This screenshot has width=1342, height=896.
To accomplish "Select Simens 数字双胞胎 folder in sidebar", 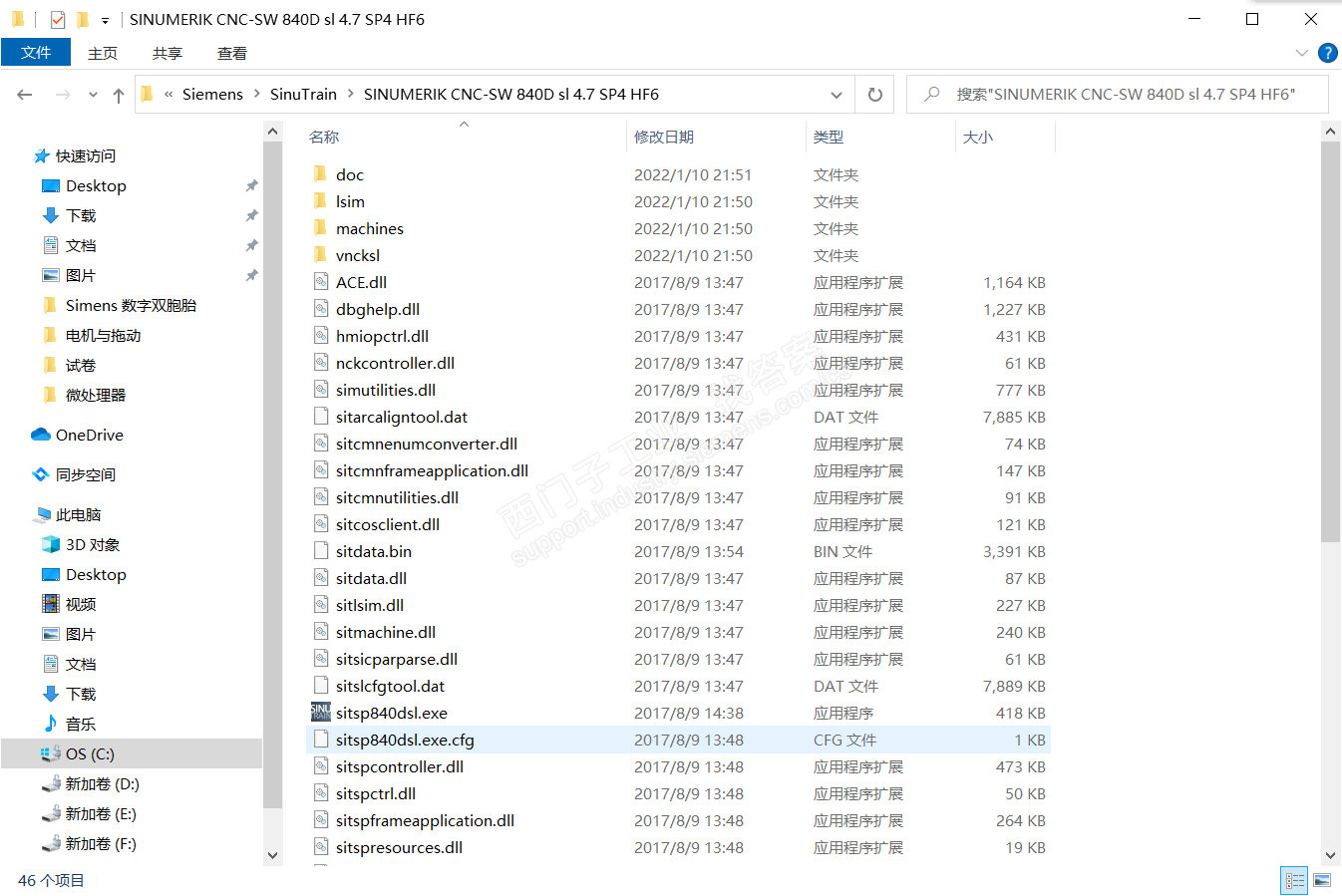I will (x=131, y=305).
